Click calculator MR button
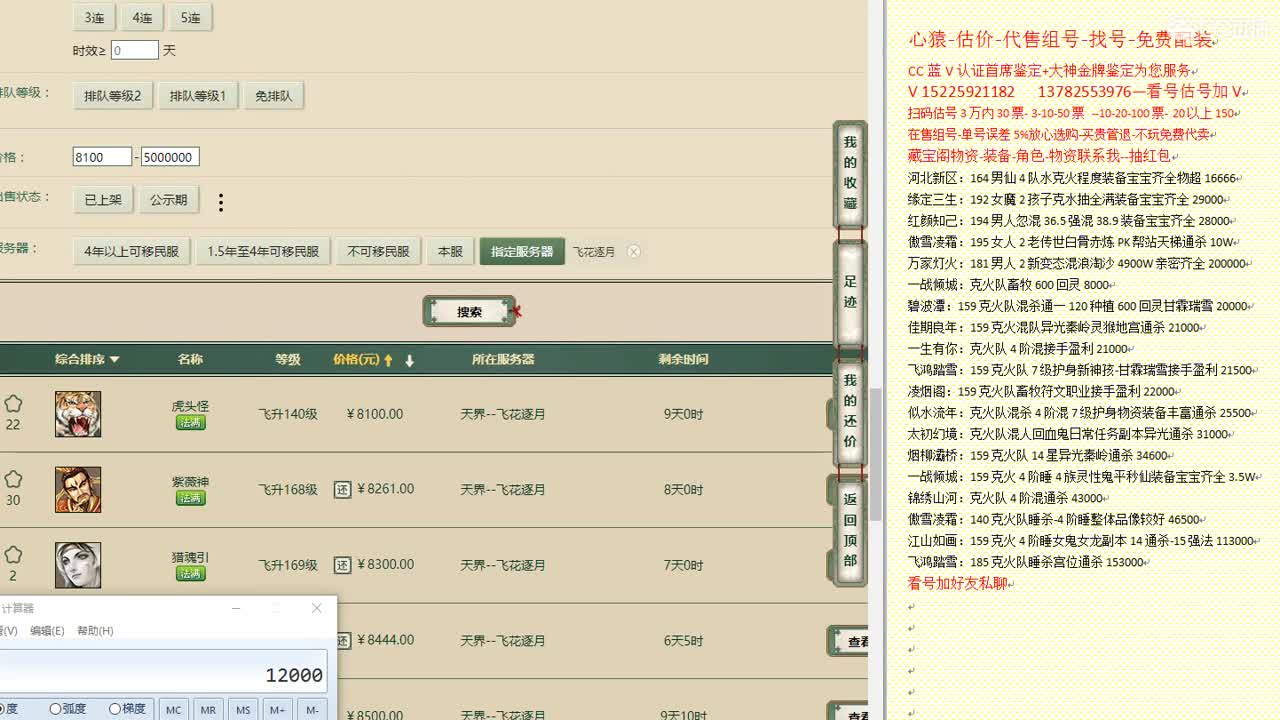Viewport: 1280px width, 720px height. click(x=208, y=709)
